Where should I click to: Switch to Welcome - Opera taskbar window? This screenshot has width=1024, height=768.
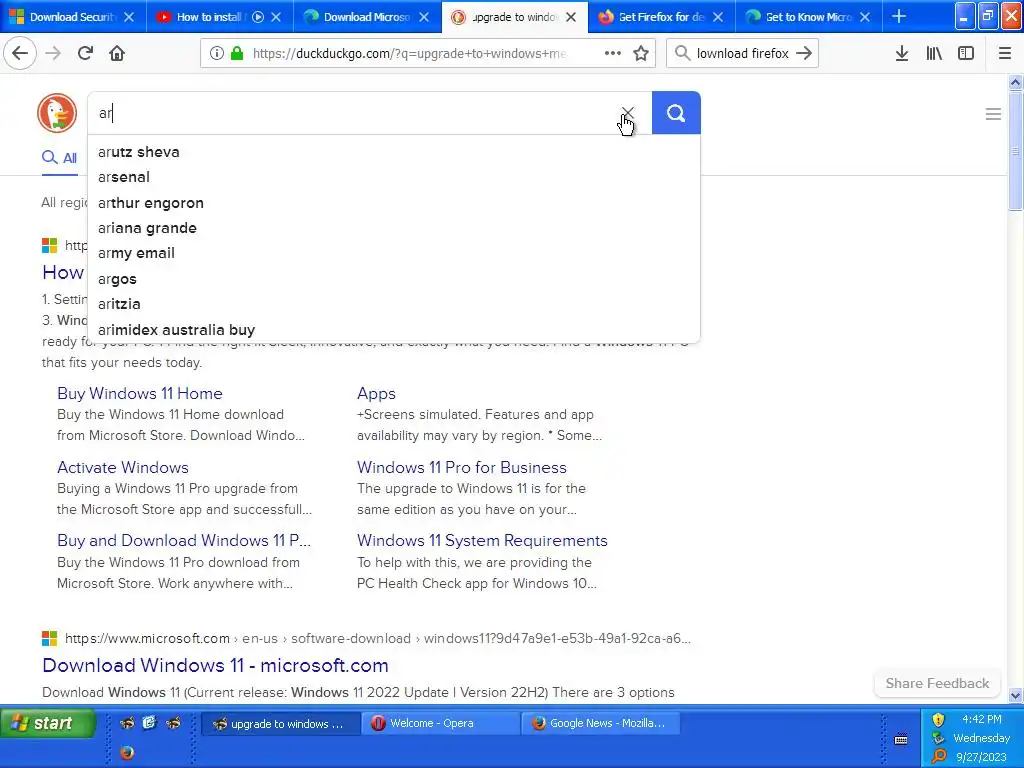440,723
